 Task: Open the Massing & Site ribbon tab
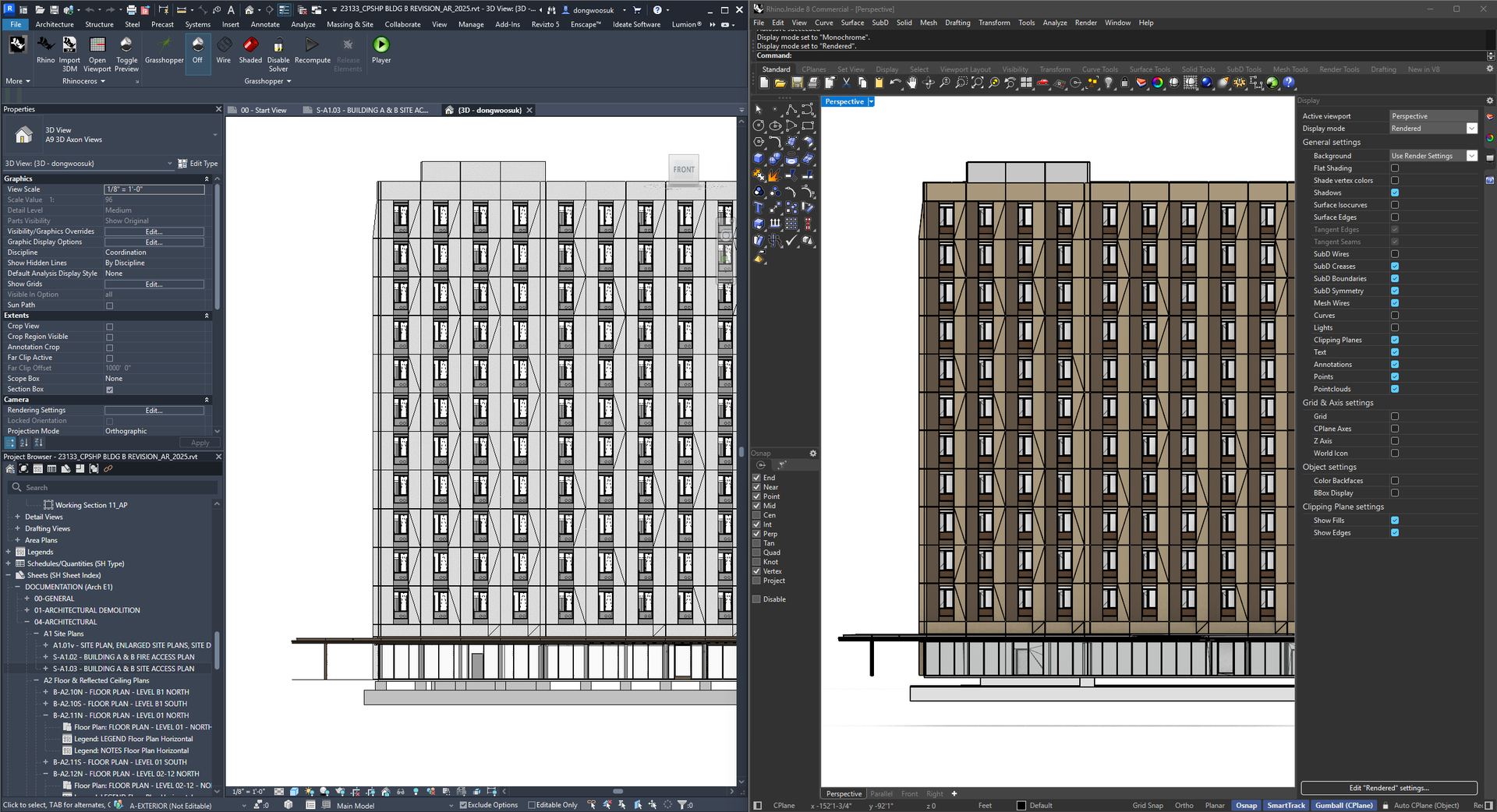(x=349, y=24)
